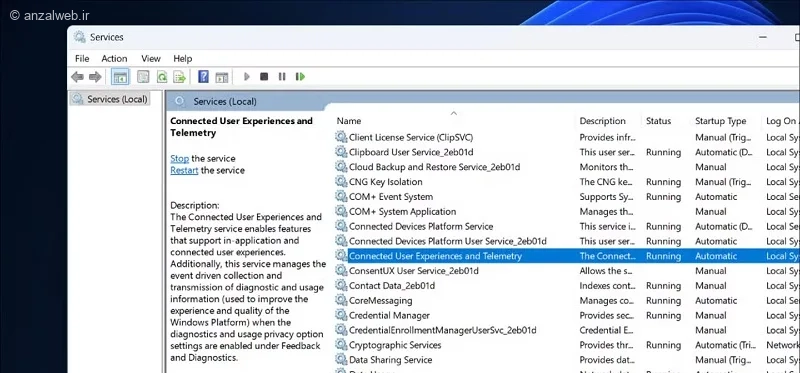This screenshot has height=373, width=800.
Task: Click the gear icon beside Data Sharing Service
Action: 341,359
